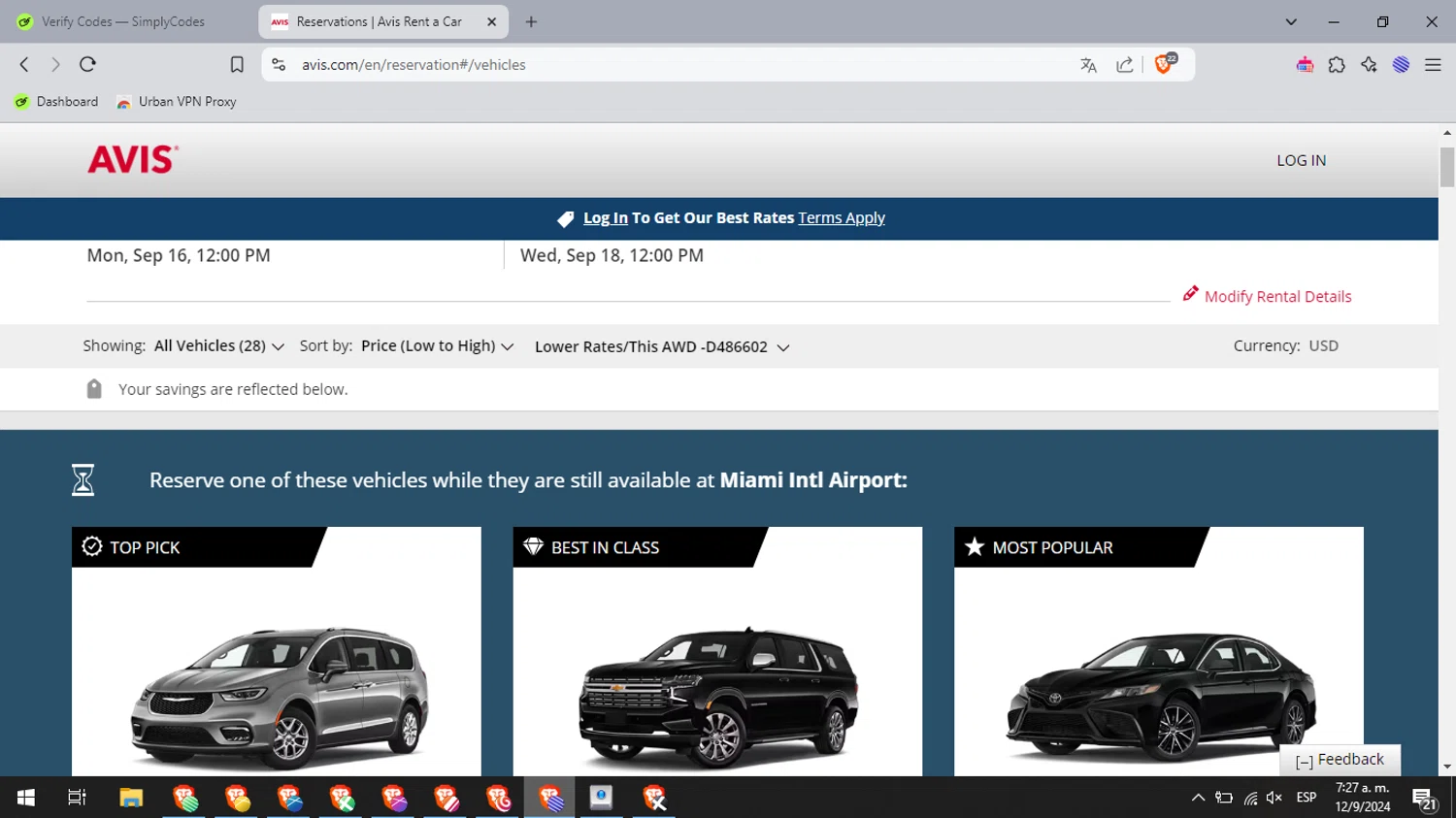Click the TOP PICK badge icon
The width and height of the screenshot is (1456, 818).
pos(92,547)
